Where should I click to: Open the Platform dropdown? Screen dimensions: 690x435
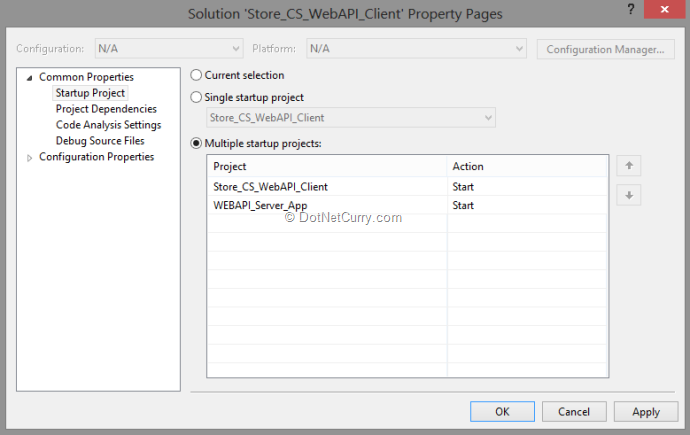416,48
